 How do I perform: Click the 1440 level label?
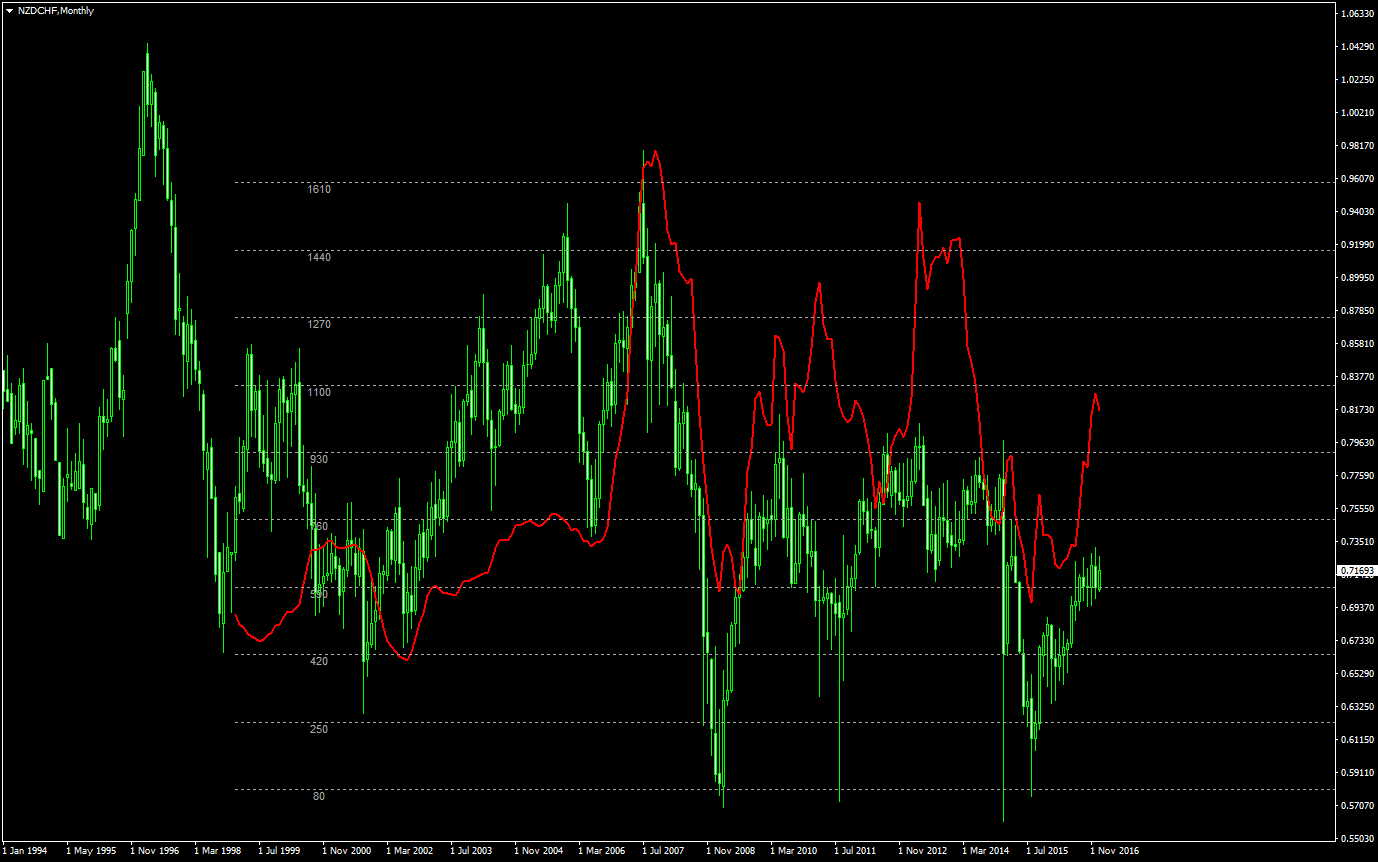pyautogui.click(x=319, y=257)
